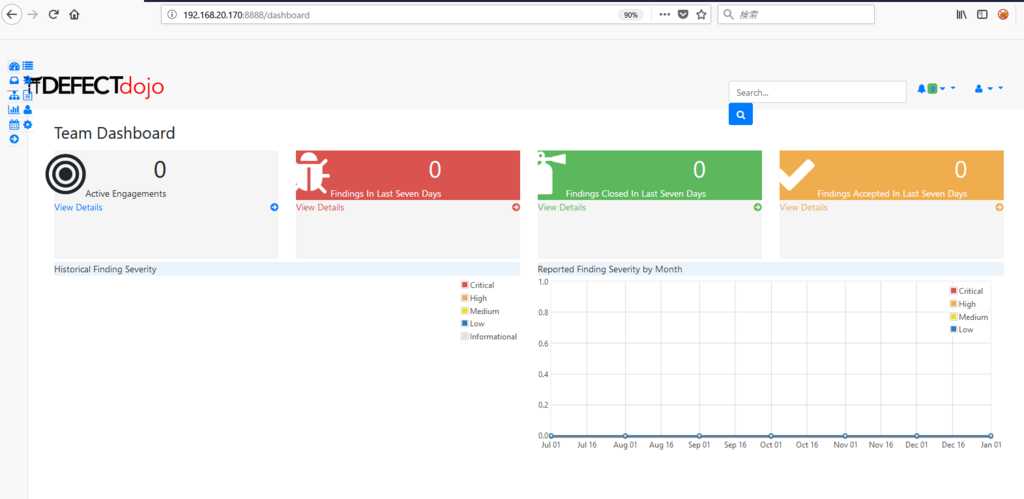Screen dimensions: 1024x499
Task: Click the browser forward arrow
Action: pyautogui.click(x=33, y=14)
